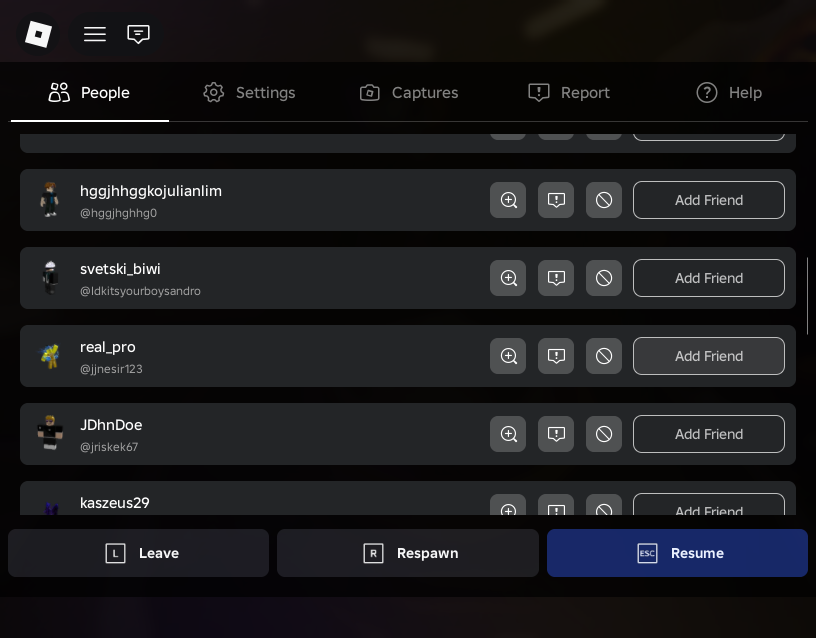Select the username @hggjhghhg0
Image resolution: width=816 pixels, height=638 pixels.
(x=118, y=213)
